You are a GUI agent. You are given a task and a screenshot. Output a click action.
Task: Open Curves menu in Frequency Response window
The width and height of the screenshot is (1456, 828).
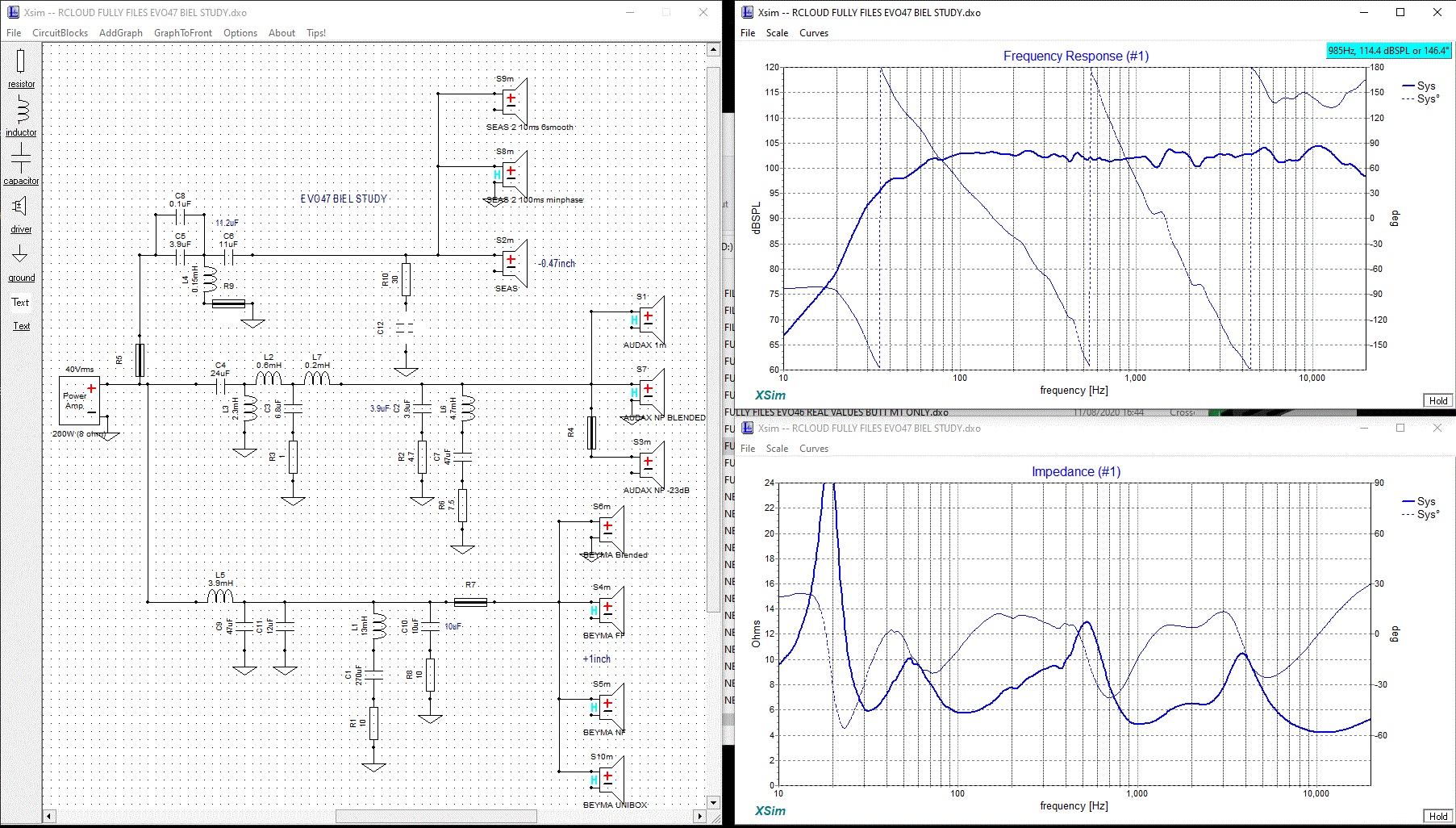pos(814,33)
